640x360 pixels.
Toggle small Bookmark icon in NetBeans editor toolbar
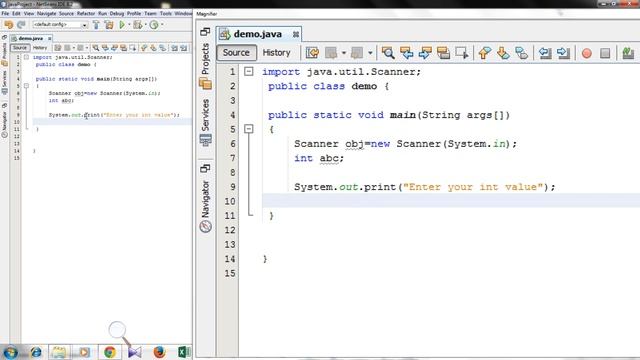click(x=162, y=48)
